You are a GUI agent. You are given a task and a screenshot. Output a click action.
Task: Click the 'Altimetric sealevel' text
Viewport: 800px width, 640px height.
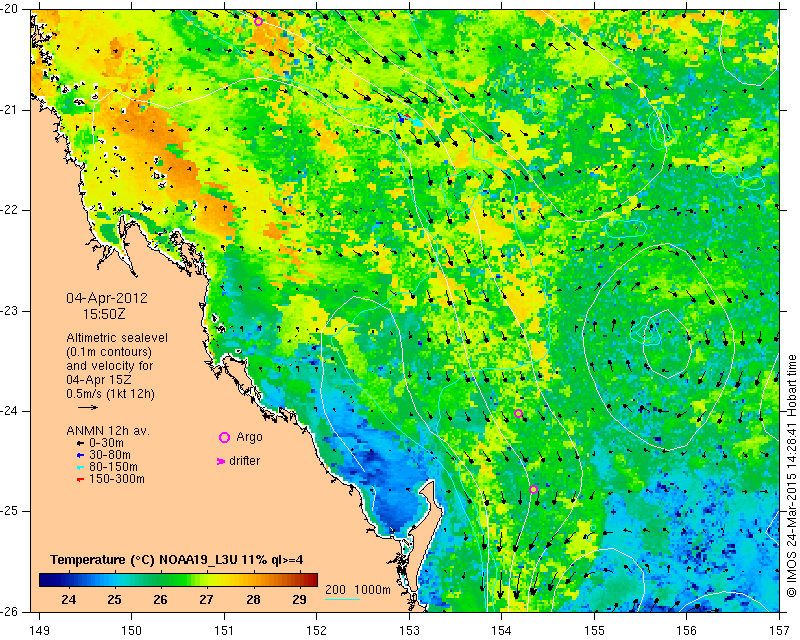[x=117, y=338]
